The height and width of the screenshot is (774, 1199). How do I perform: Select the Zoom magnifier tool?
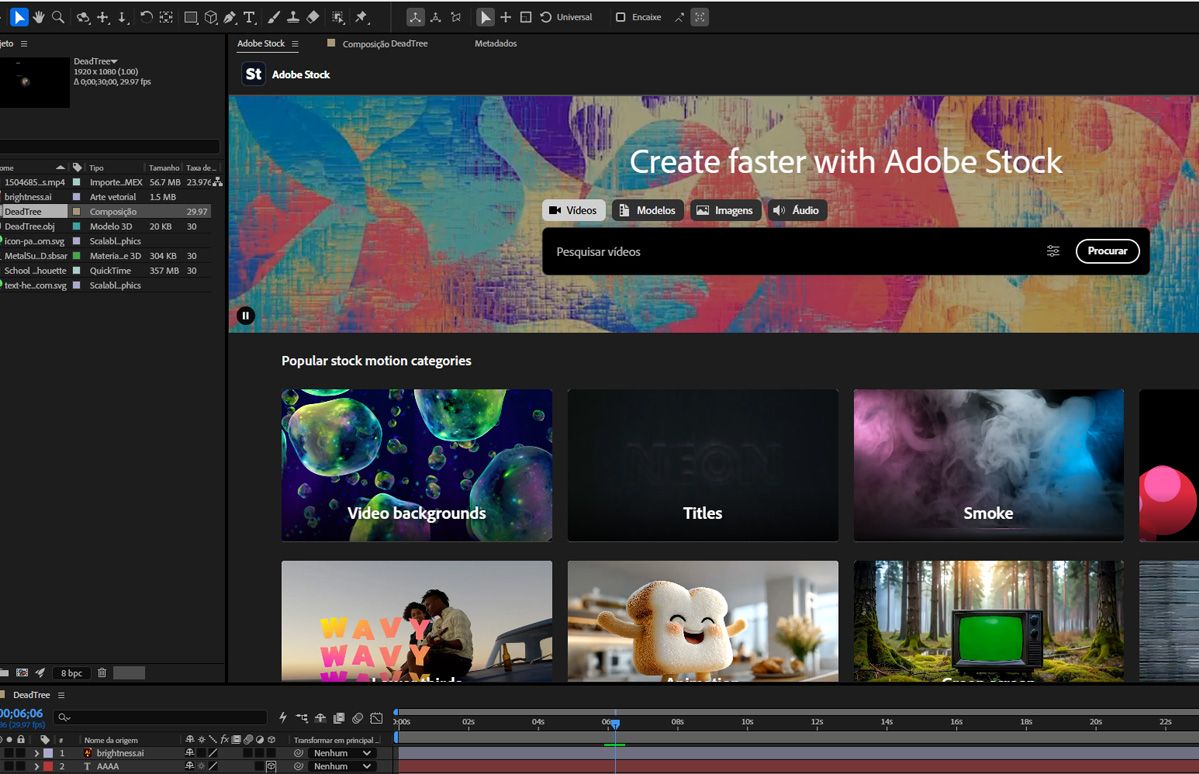57,17
